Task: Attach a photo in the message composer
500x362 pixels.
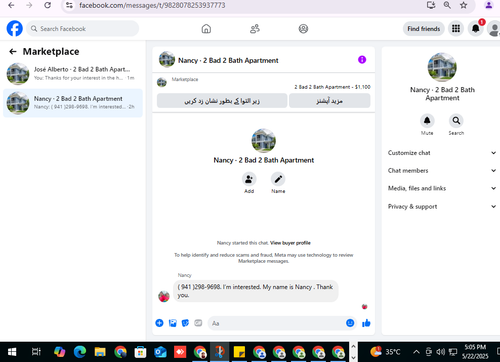Action: (172, 323)
